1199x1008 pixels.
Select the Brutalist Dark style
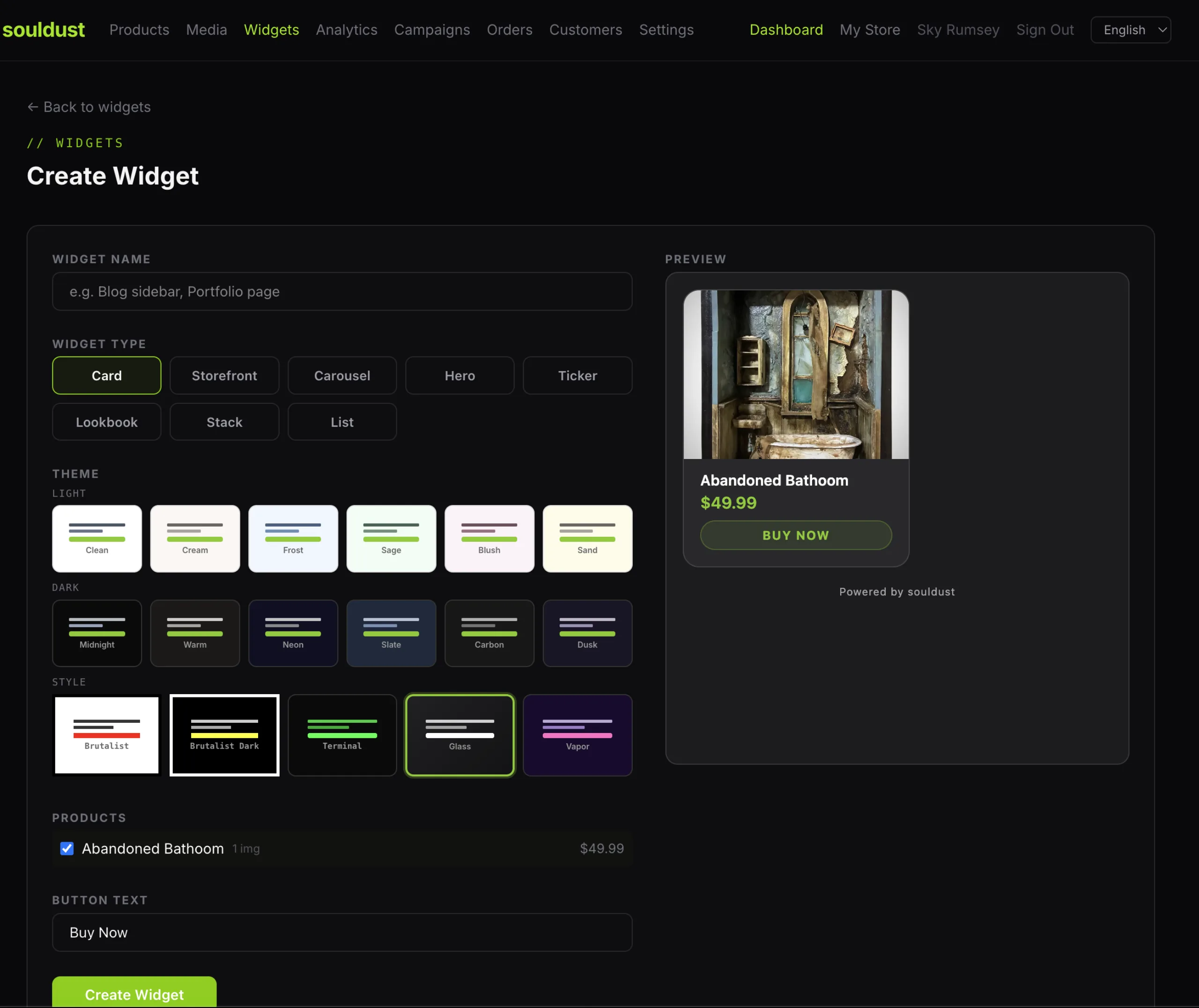click(x=224, y=735)
